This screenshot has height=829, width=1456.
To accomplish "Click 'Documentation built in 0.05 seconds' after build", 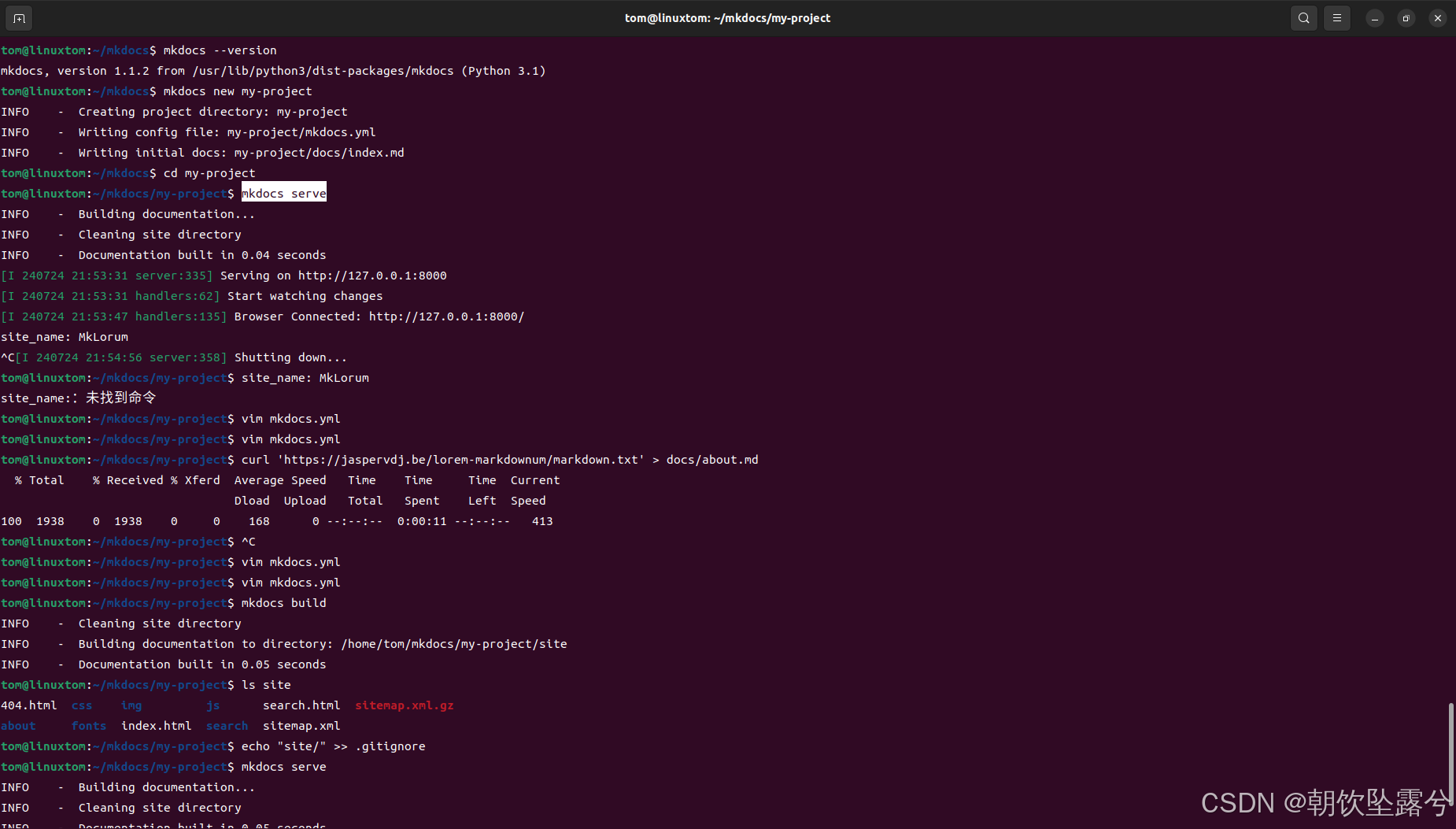I will click(x=202, y=664).
